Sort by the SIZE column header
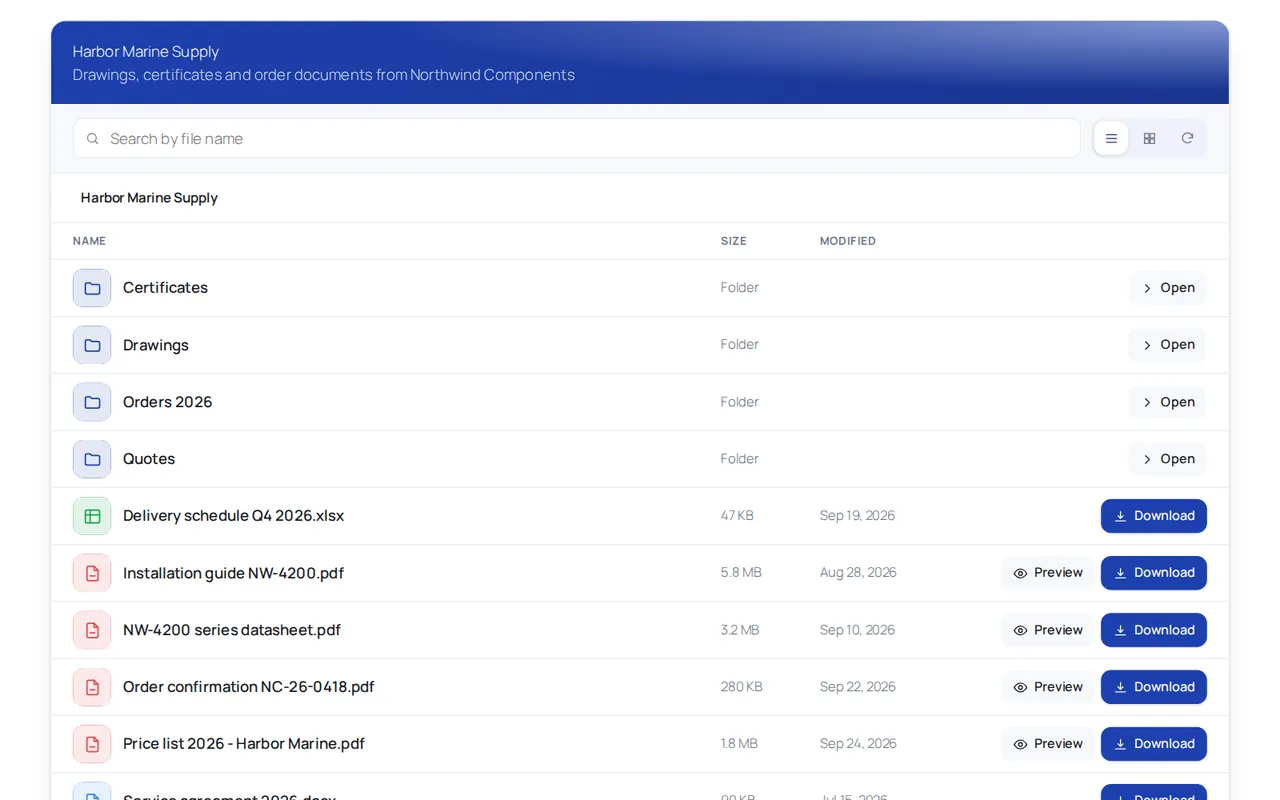 click(733, 241)
